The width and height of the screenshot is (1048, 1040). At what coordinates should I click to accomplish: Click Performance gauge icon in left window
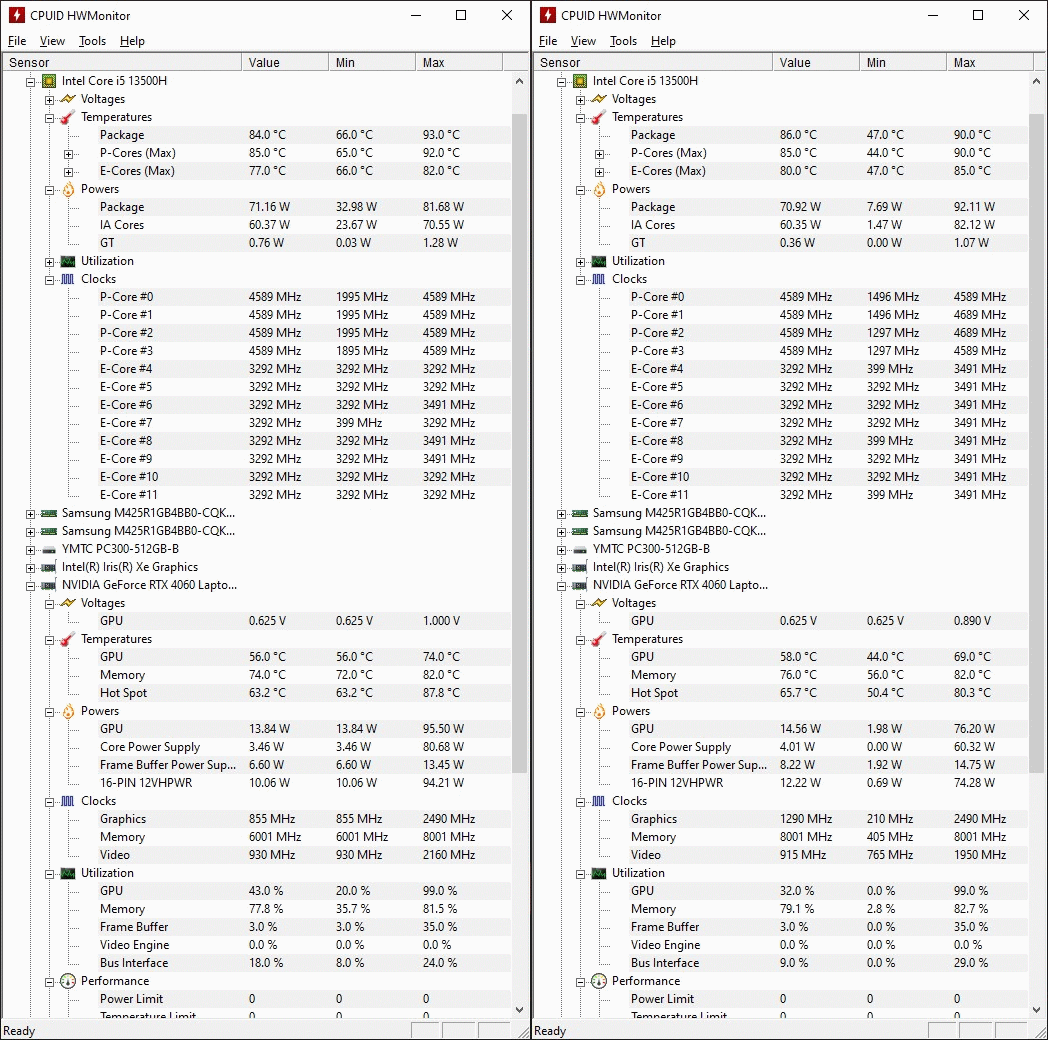[x=68, y=981]
